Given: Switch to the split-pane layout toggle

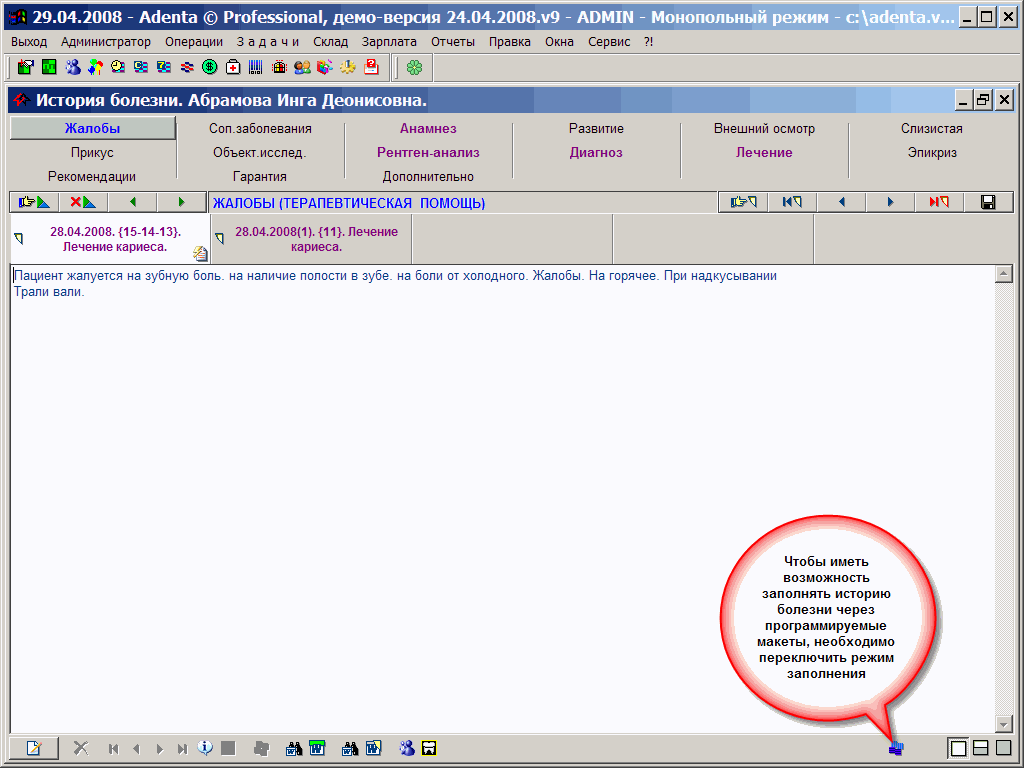Looking at the screenshot, I should click(x=981, y=747).
